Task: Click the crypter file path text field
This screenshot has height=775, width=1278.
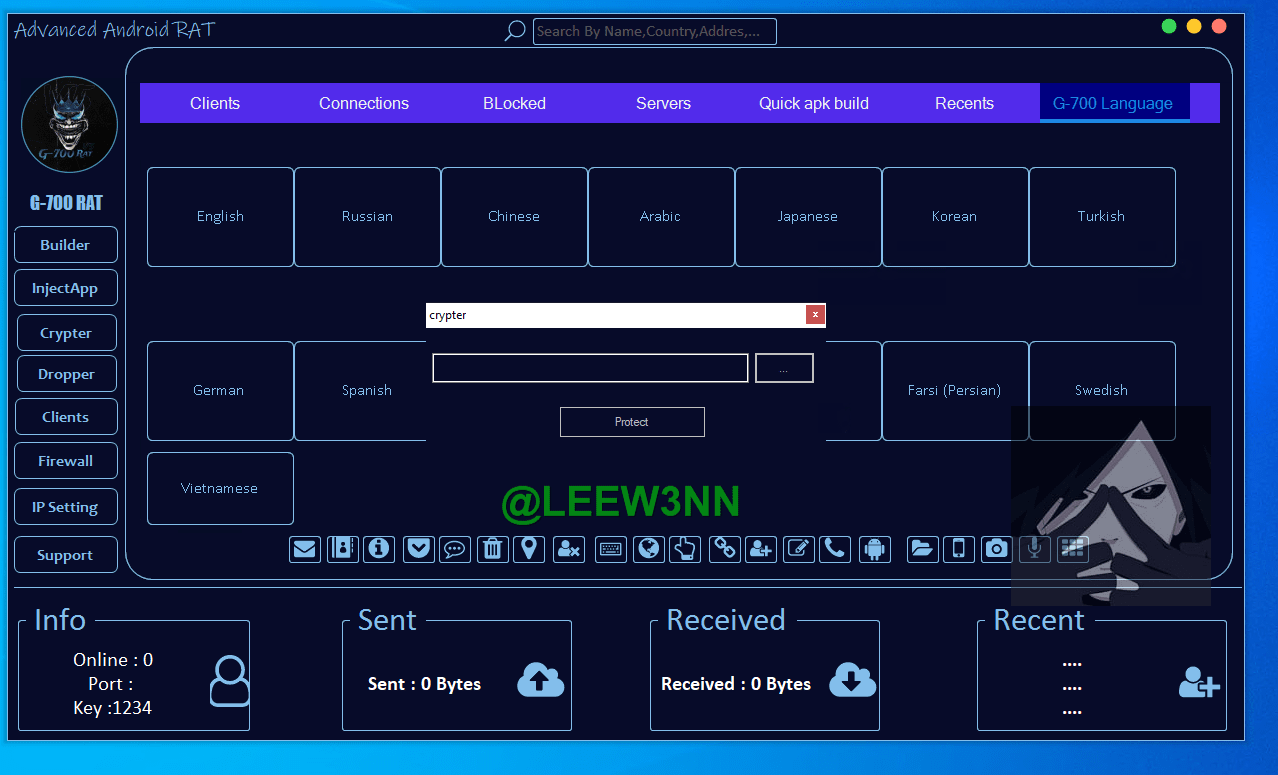Action: [x=590, y=368]
